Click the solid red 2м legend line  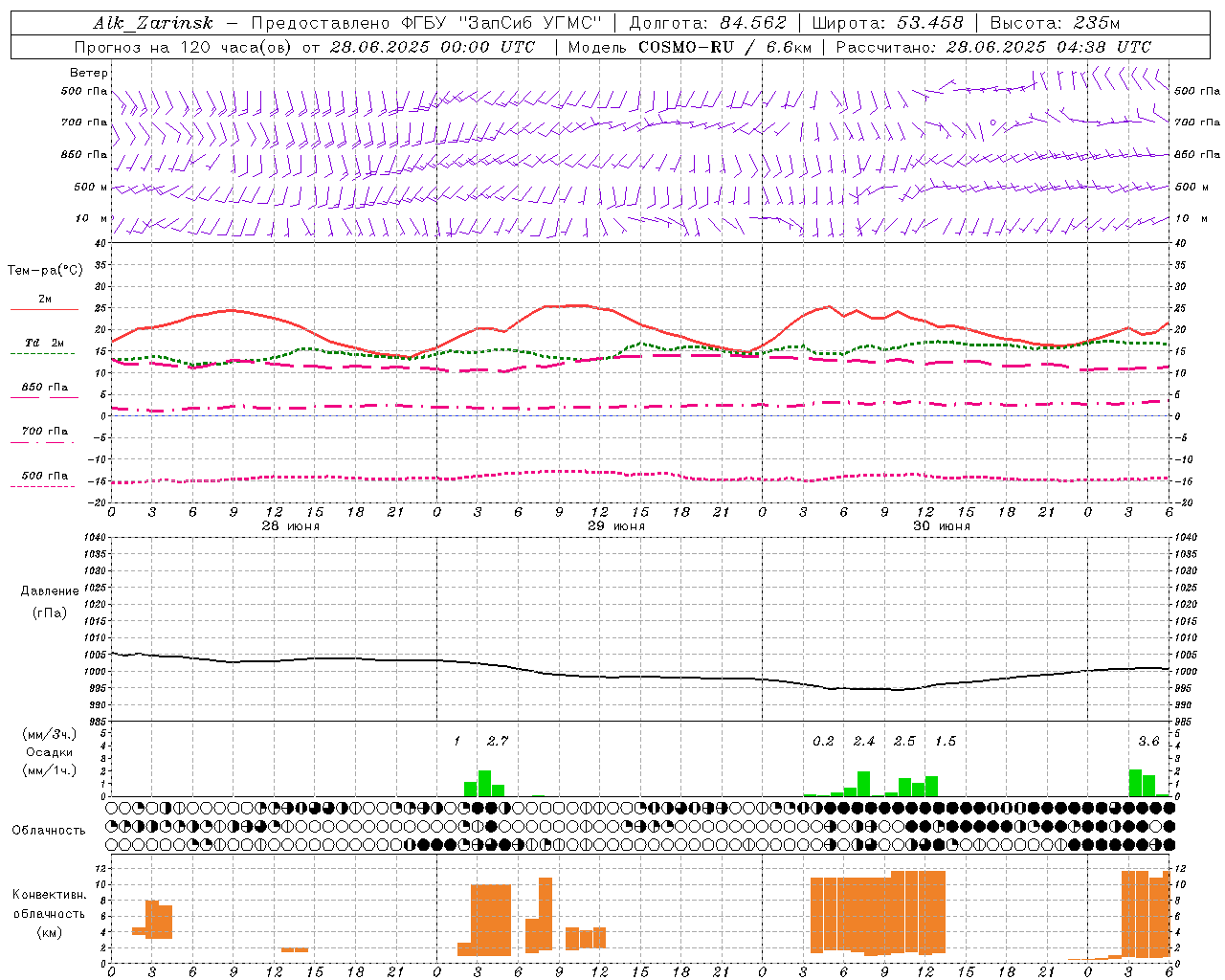pyautogui.click(x=44, y=310)
